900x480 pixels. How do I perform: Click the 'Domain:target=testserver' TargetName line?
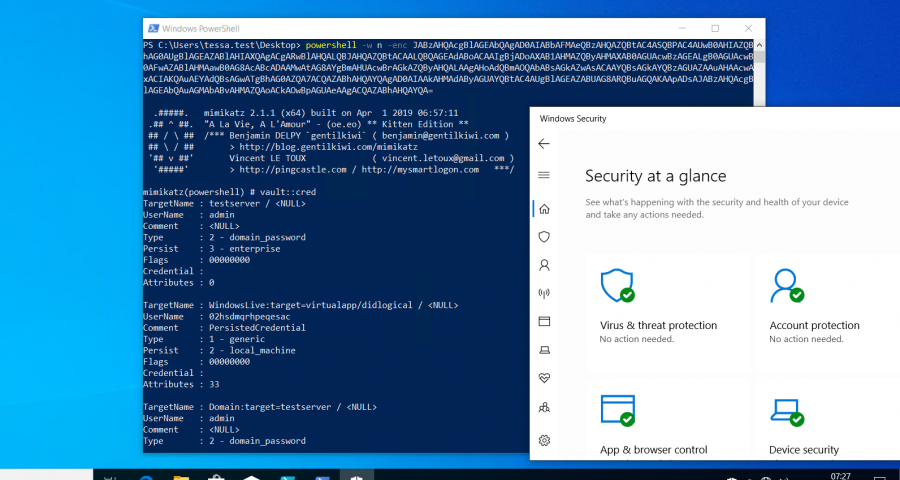tap(260, 407)
